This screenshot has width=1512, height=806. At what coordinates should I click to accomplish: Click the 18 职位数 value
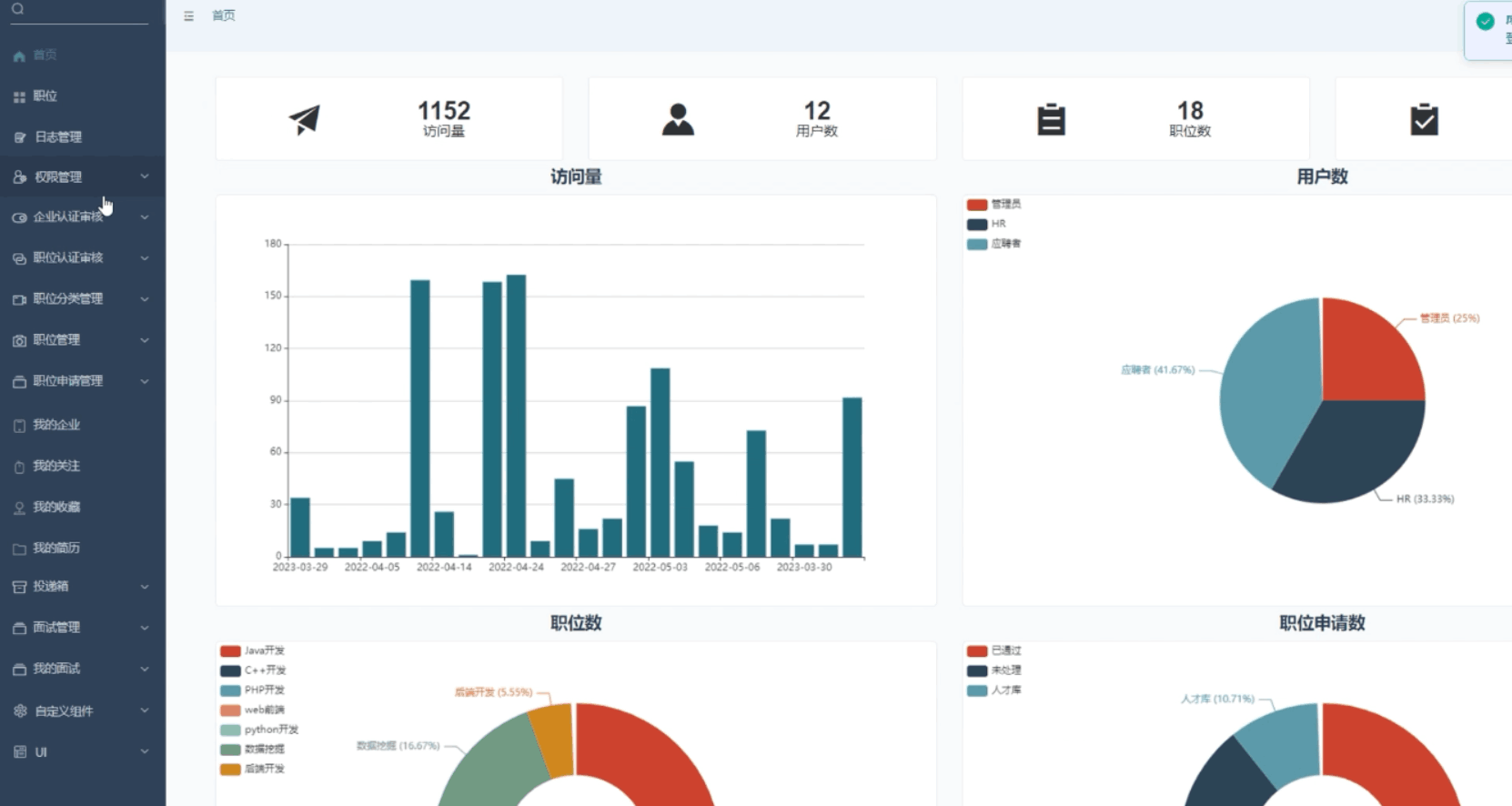[x=1190, y=111]
